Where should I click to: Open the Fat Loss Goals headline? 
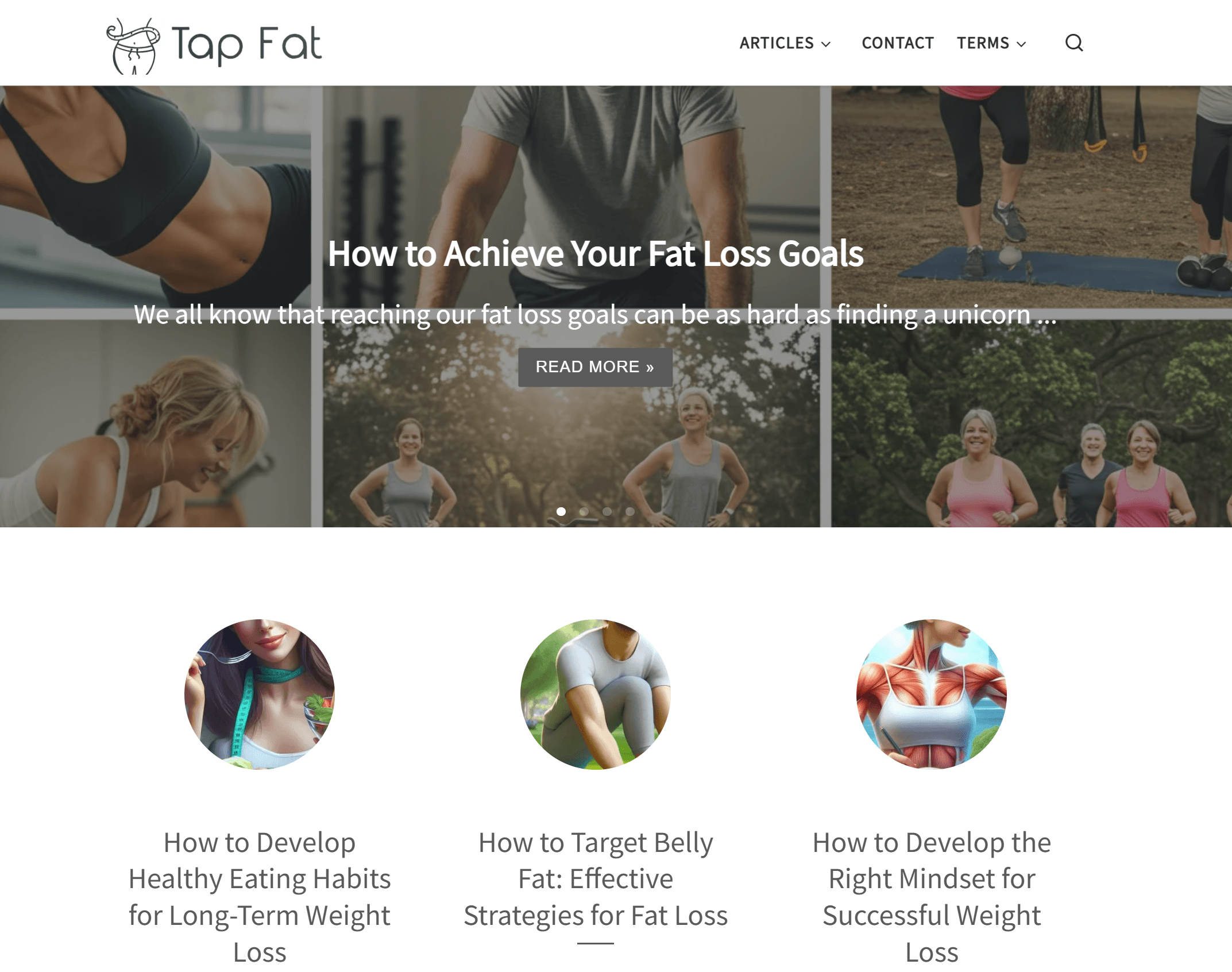pyautogui.click(x=595, y=253)
